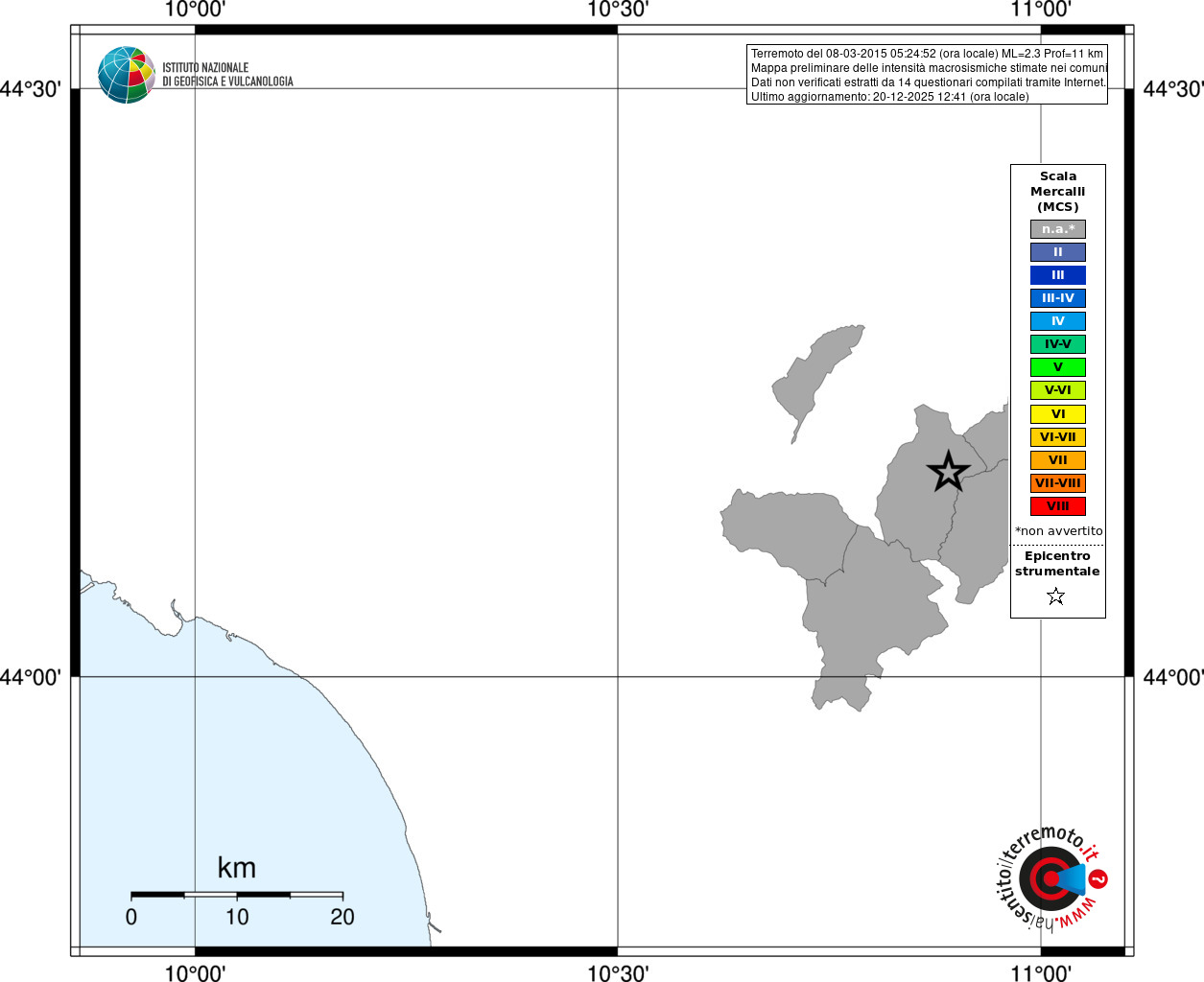Select the n.a.* gray legend swatch
Viewport: 1204px width, 982px height.
(x=1058, y=229)
